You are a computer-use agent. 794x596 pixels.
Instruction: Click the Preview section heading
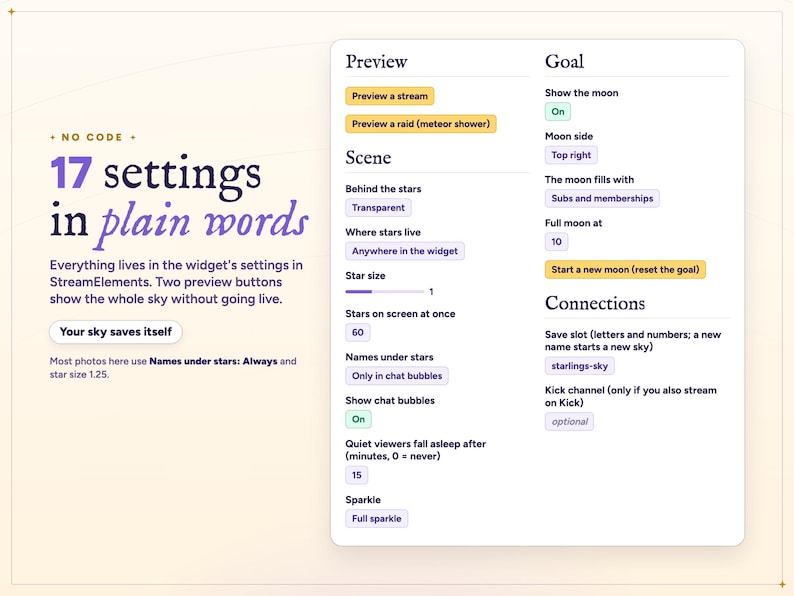(x=376, y=62)
